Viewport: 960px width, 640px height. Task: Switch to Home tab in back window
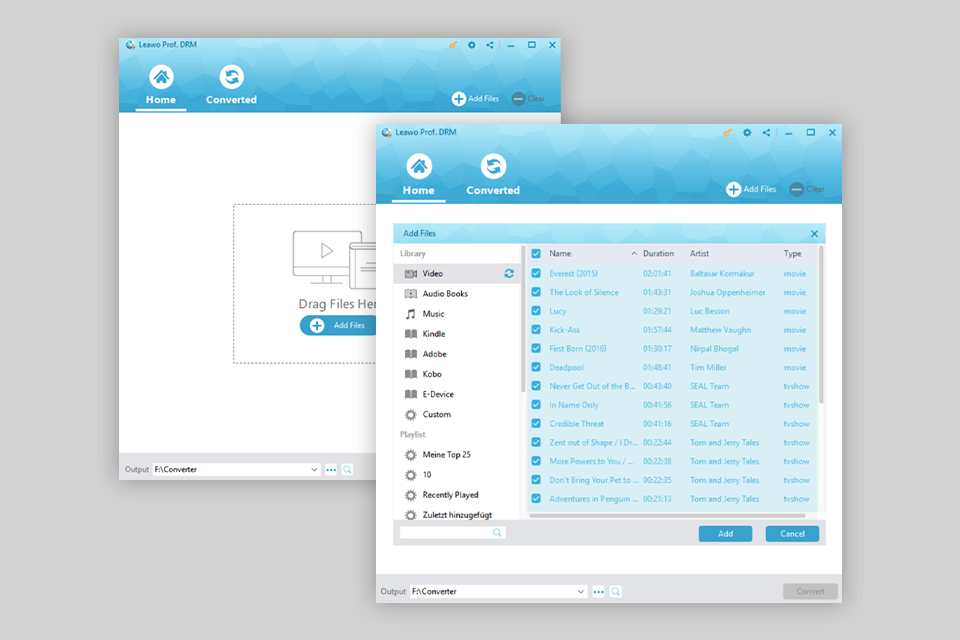[x=160, y=85]
